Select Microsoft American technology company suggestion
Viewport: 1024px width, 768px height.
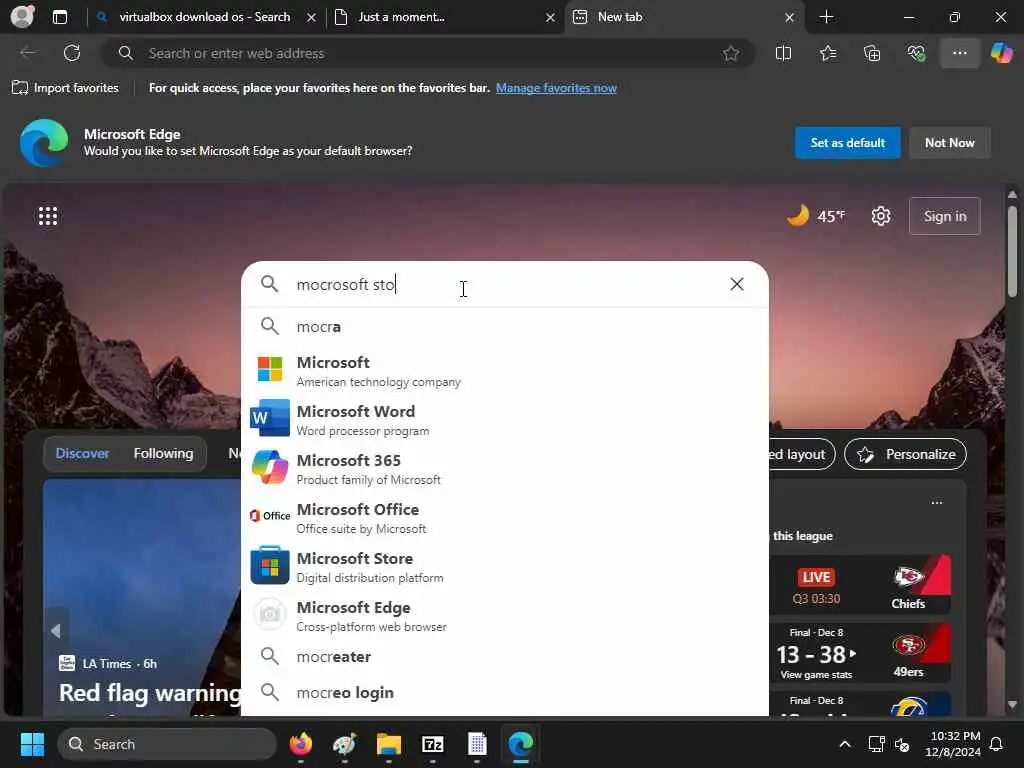pos(505,370)
